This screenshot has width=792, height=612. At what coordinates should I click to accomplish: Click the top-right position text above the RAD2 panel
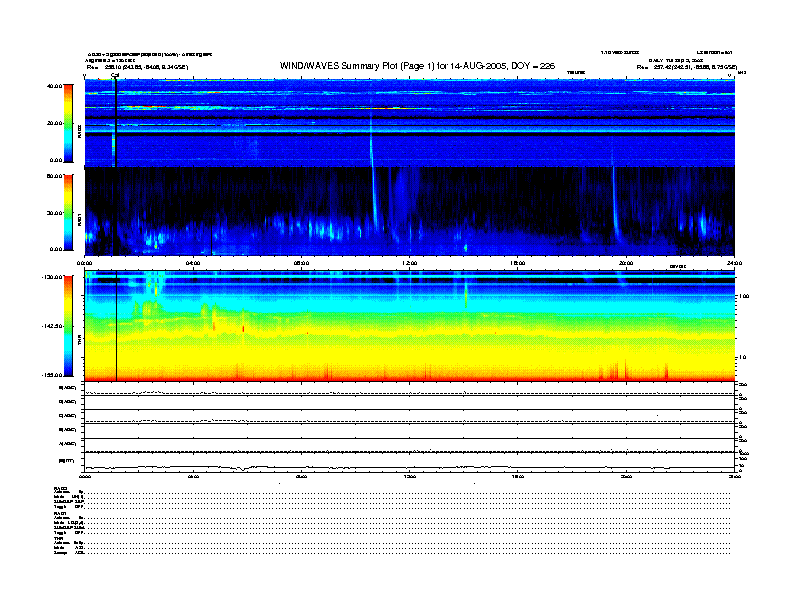pyautogui.click(x=686, y=67)
